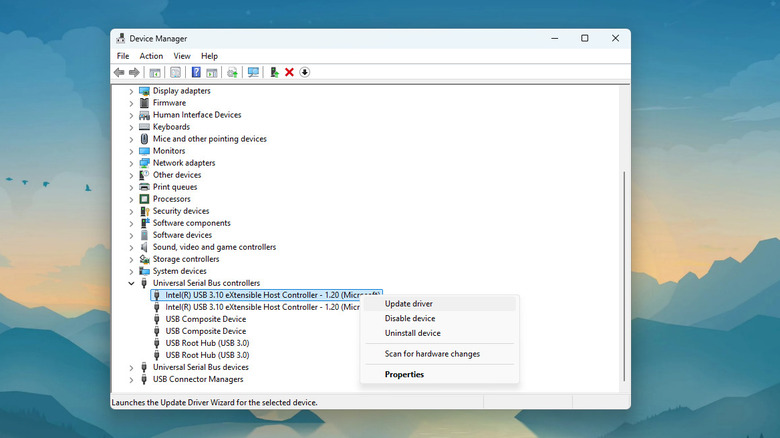This screenshot has width=780, height=438.
Task: Click the forward arrow in the toolbar
Action: click(134, 72)
